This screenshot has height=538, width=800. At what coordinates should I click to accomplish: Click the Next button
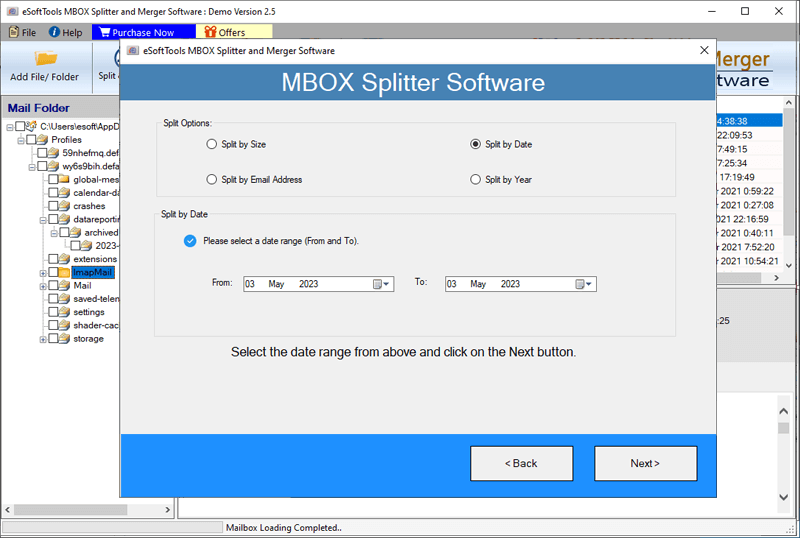coord(645,463)
